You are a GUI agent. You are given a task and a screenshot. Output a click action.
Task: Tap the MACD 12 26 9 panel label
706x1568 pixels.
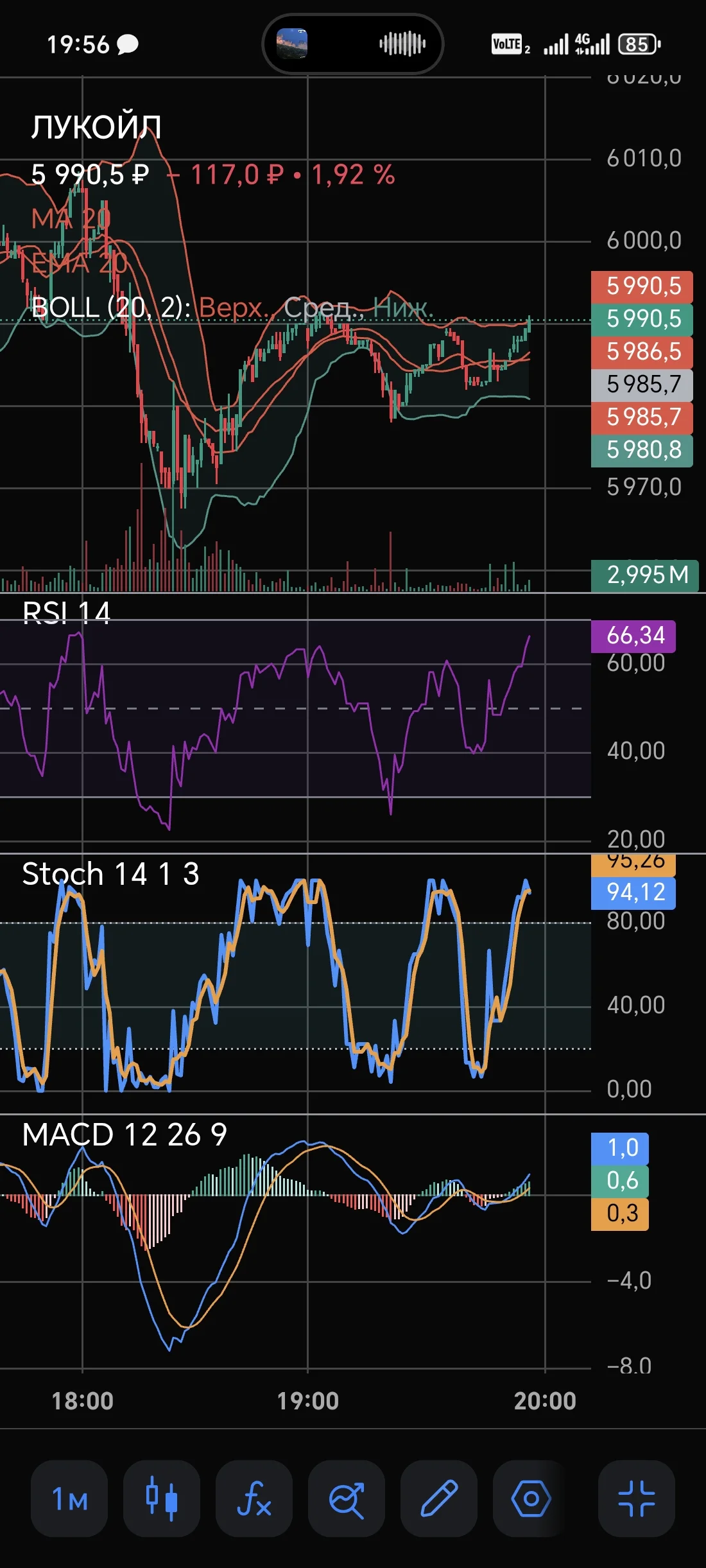(125, 1135)
